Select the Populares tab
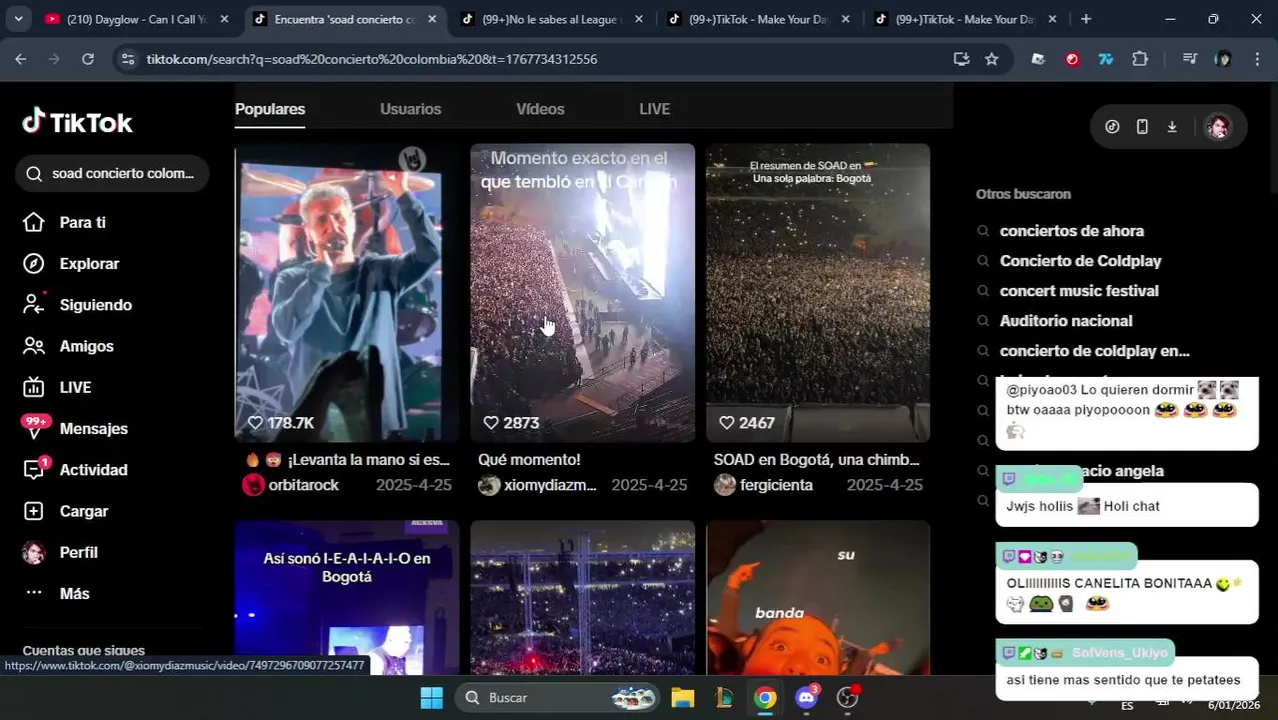 [270, 109]
